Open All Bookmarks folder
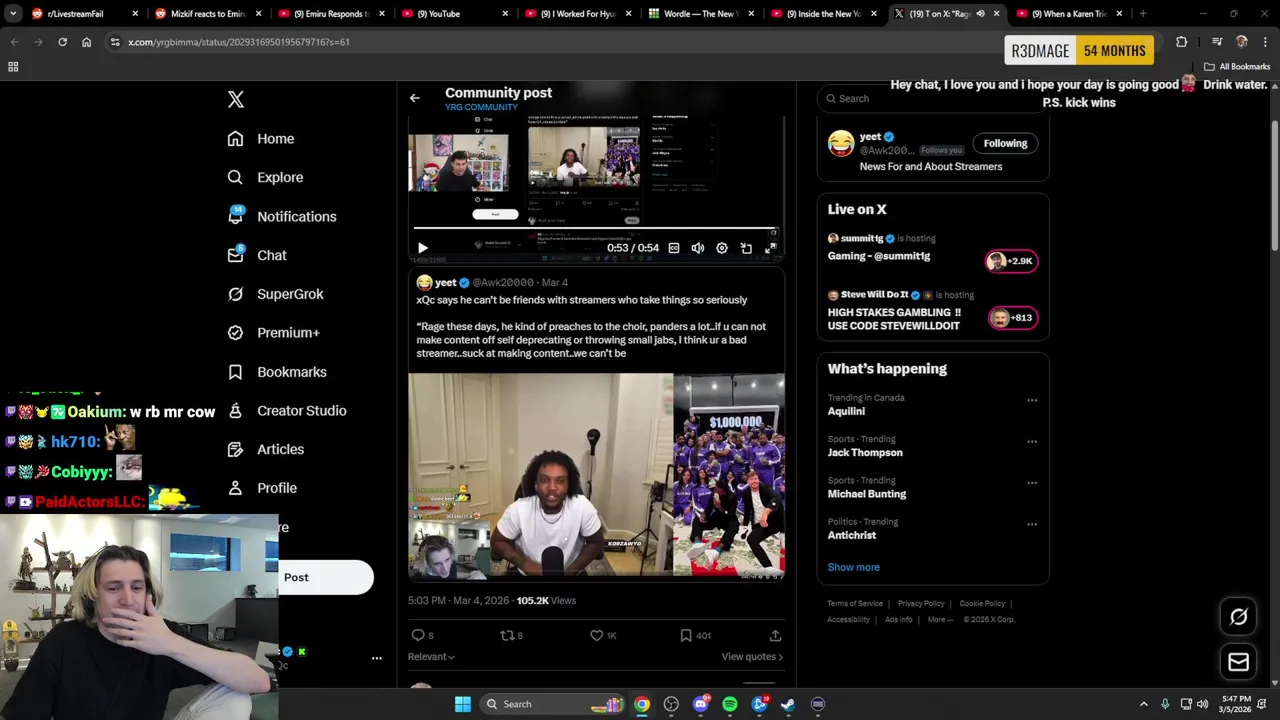1280x720 pixels. 1238,67
